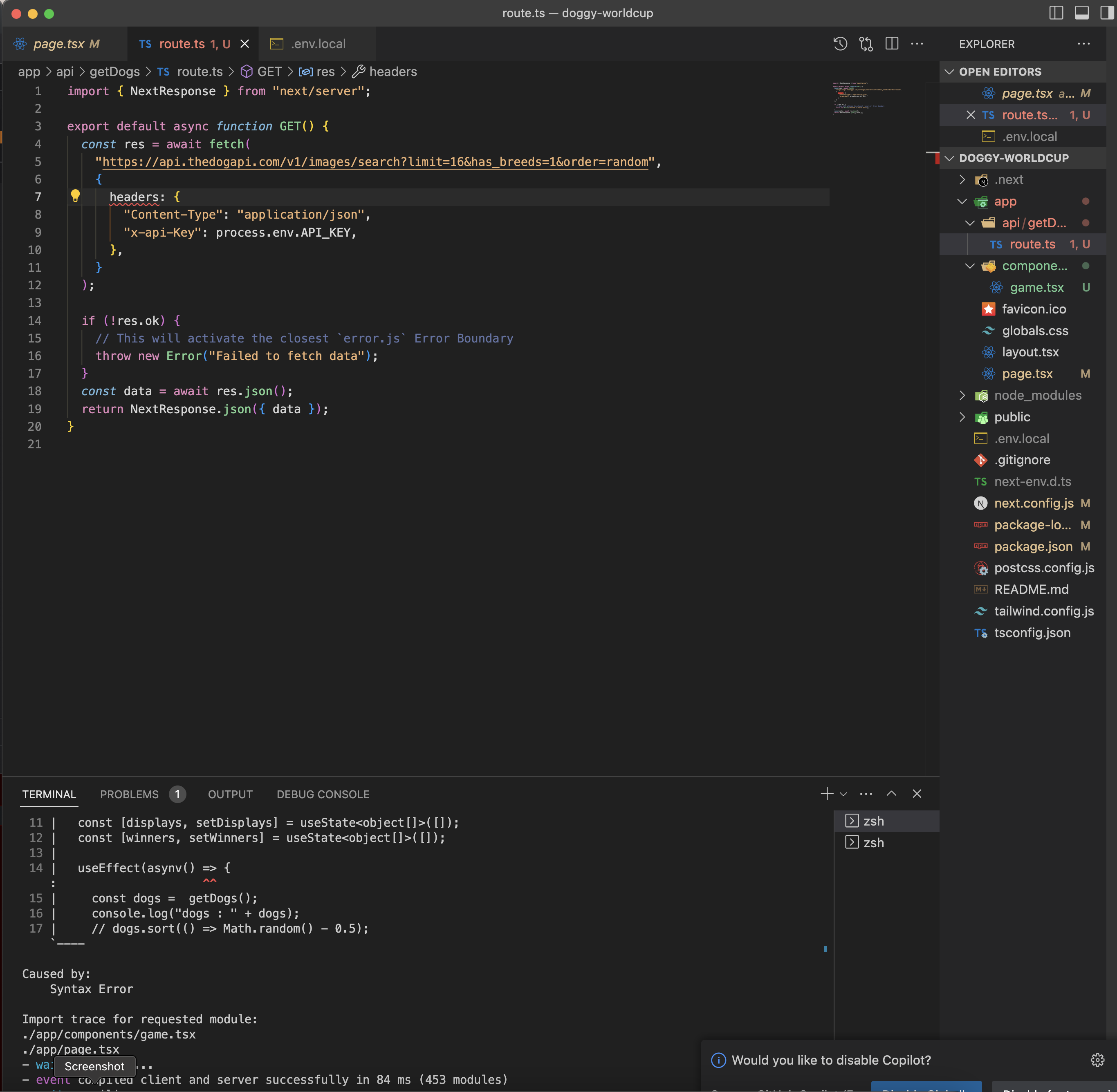Switch to the .env.local tab
This screenshot has height=1092, width=1117.
(317, 44)
